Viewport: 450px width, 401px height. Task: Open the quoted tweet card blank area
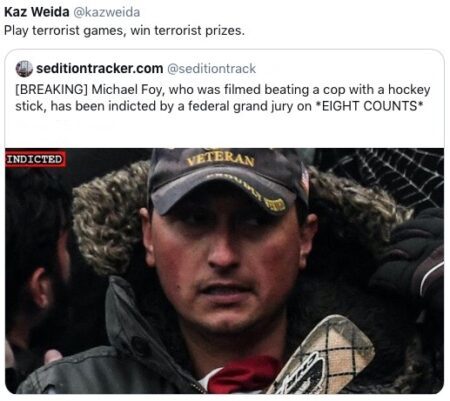click(224, 132)
